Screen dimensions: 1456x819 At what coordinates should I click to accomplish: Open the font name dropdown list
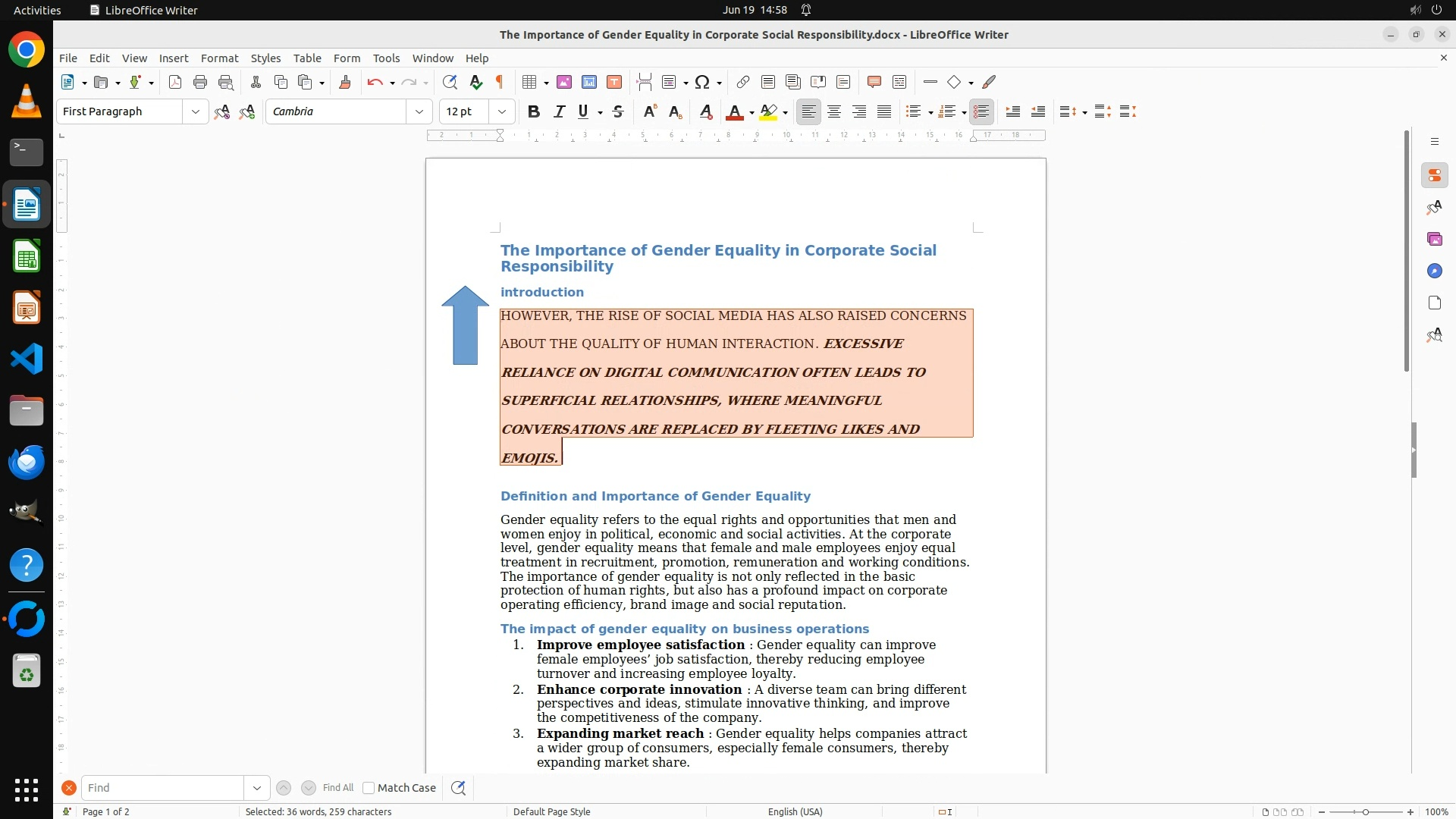419,112
